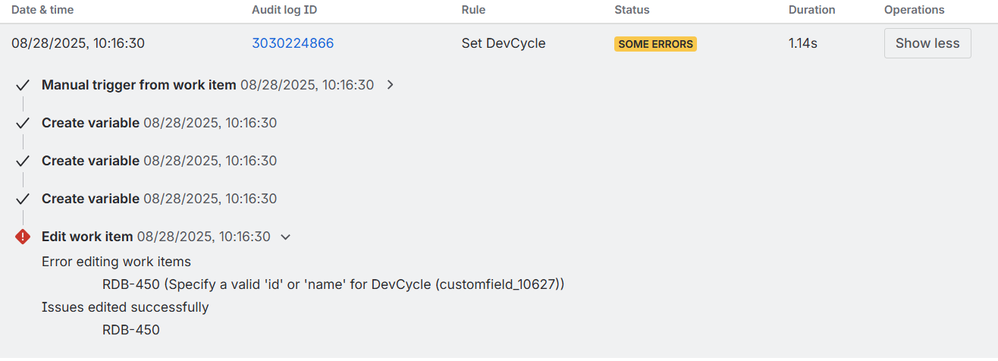The height and width of the screenshot is (361, 998).
Task: Click the Manual trigger from work item step
Action: click(x=139, y=85)
